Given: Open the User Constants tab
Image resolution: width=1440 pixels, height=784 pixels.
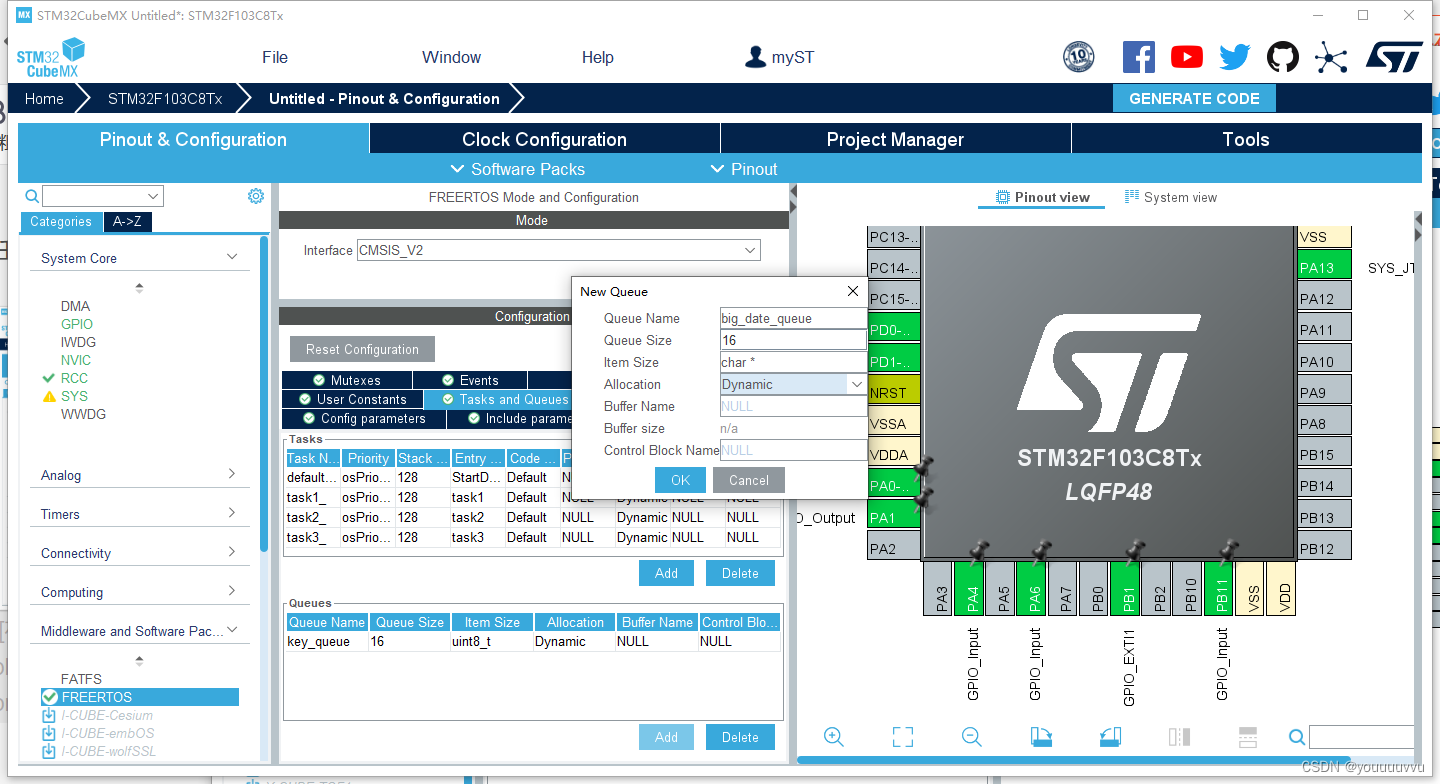Looking at the screenshot, I should click(352, 399).
